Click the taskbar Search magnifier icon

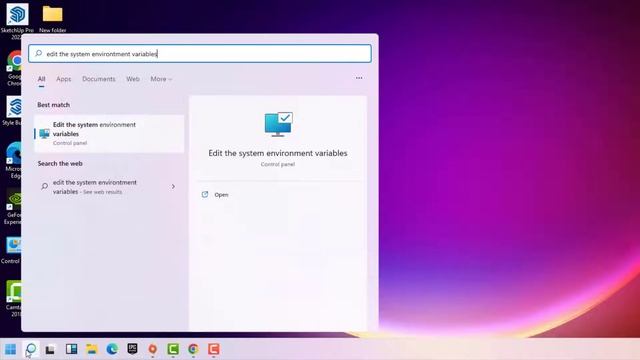click(x=31, y=349)
